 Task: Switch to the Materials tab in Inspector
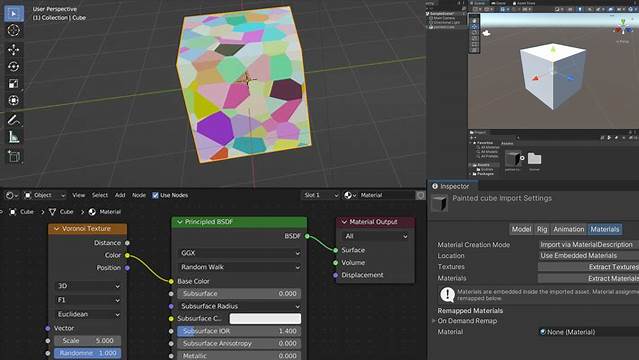pos(605,229)
